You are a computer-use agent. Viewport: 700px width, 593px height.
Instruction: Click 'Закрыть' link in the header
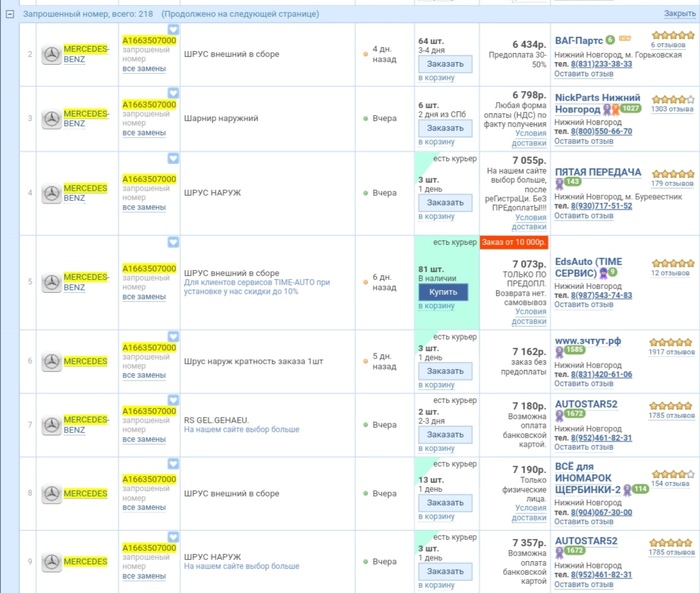click(679, 13)
